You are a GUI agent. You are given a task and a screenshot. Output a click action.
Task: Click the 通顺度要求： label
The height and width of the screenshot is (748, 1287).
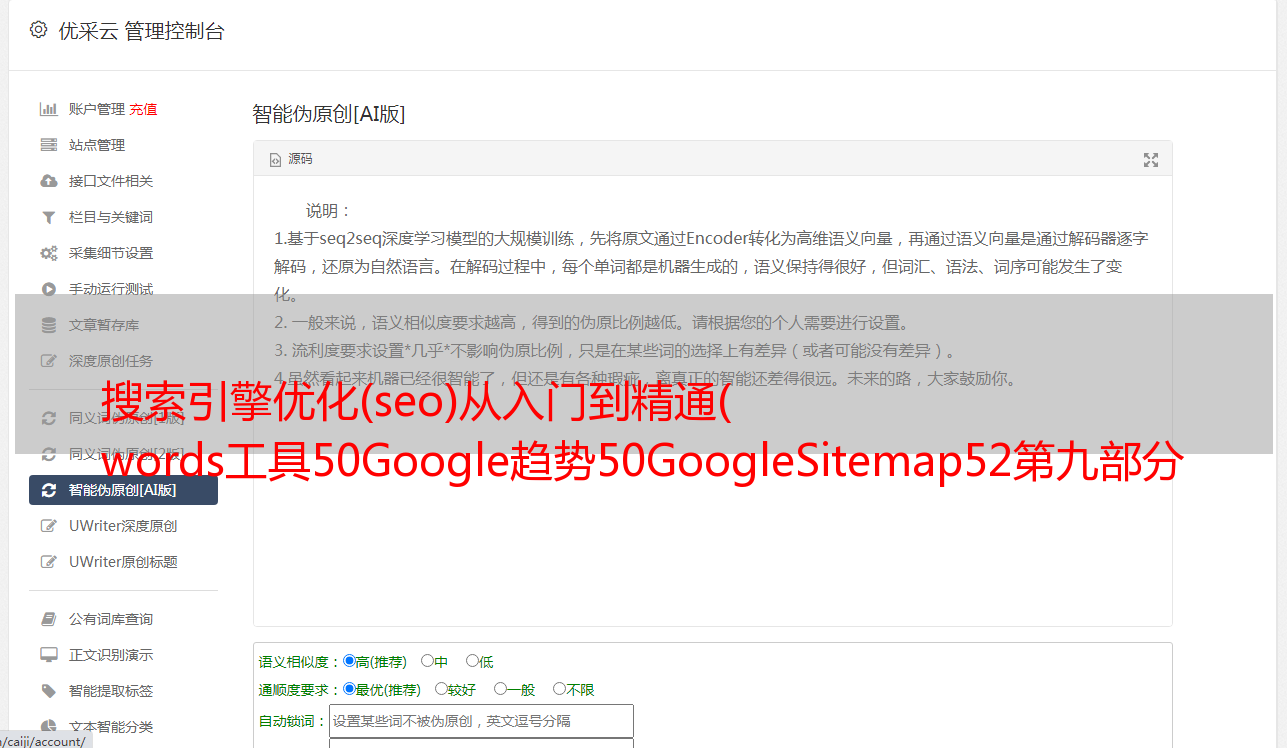tap(300, 690)
